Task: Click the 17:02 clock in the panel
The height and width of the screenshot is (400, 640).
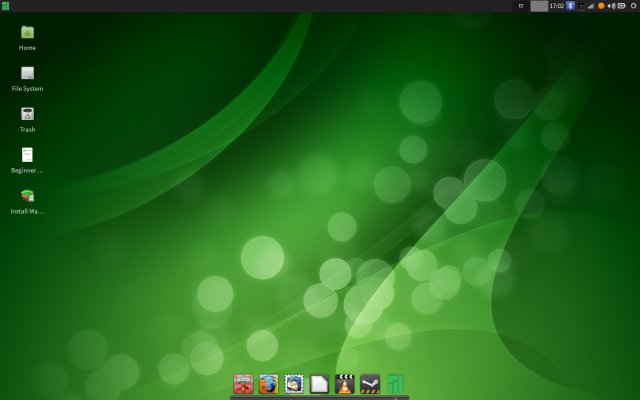Action: 557,6
